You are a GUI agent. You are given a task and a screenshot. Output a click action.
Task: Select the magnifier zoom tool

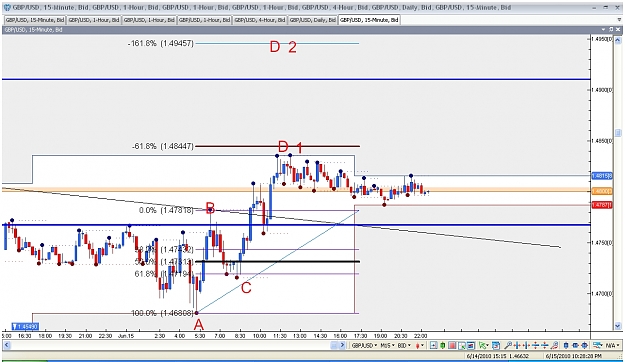(508, 345)
